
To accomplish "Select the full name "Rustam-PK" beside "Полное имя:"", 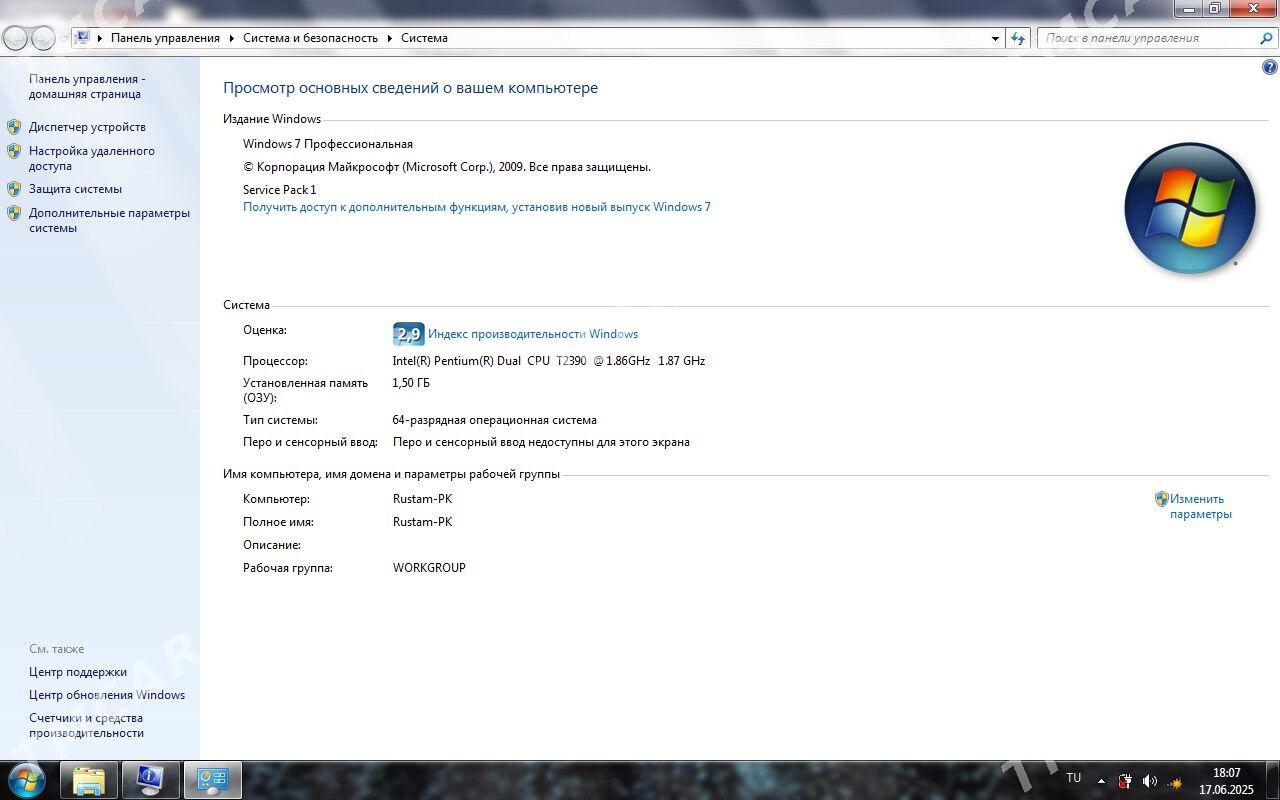I will tap(423, 522).
